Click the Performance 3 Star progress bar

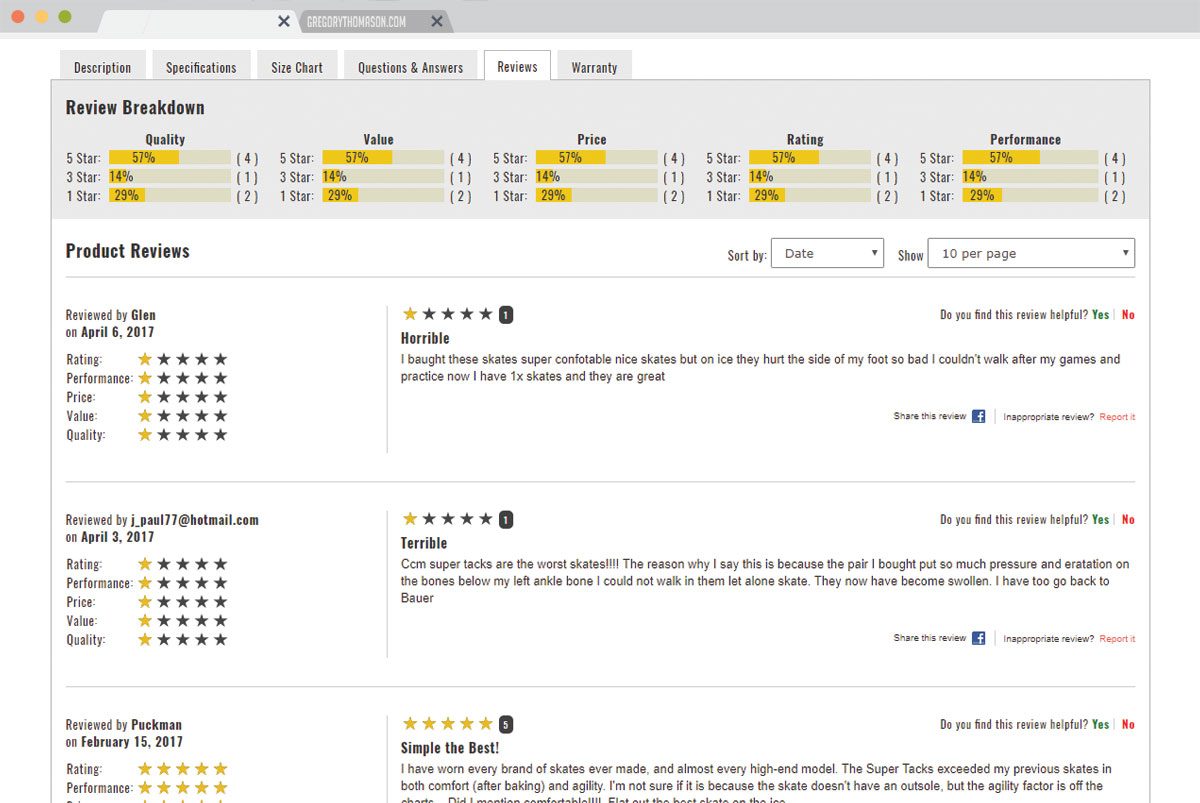pyautogui.click(x=1030, y=177)
